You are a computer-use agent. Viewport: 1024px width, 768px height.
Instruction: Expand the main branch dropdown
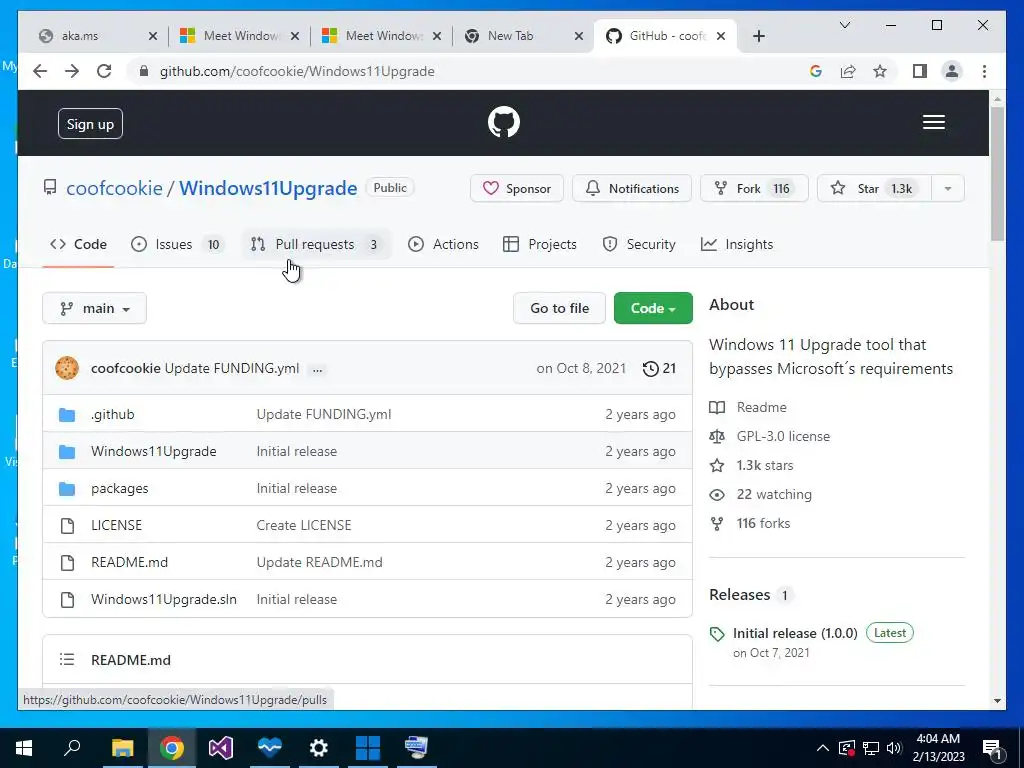(95, 308)
